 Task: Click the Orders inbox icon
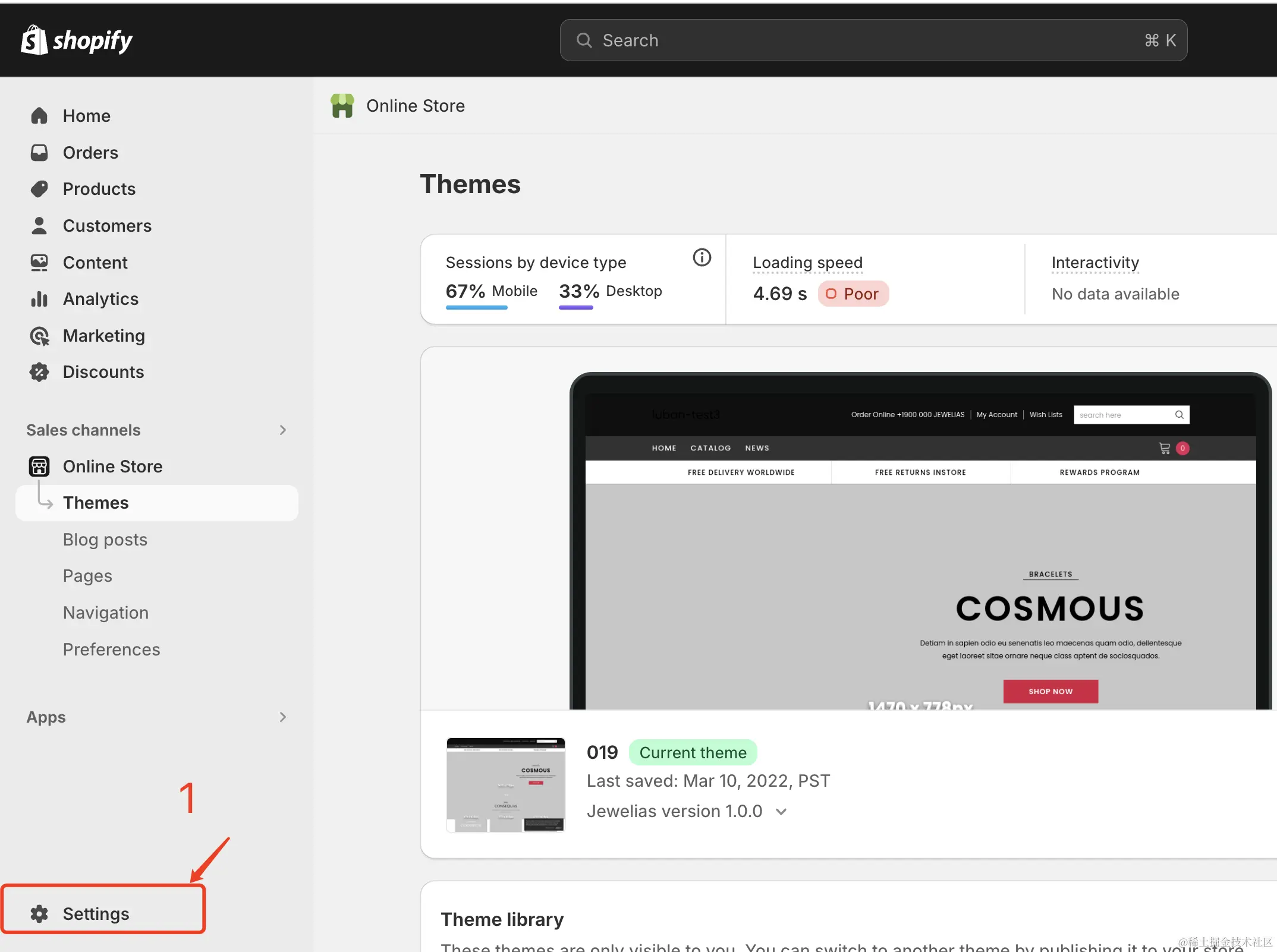39,153
